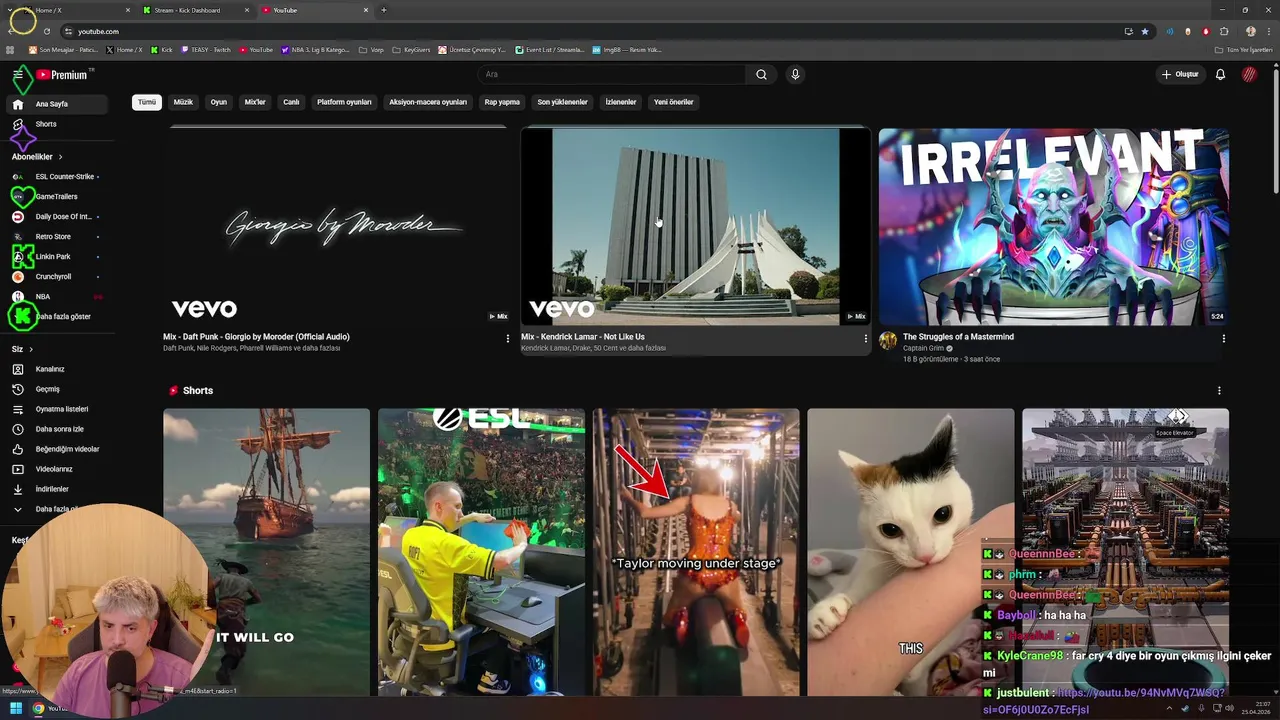Open Tüm Yer İşaretleri bookmarks folder
Image resolution: width=1280 pixels, height=720 pixels.
[1243, 49]
